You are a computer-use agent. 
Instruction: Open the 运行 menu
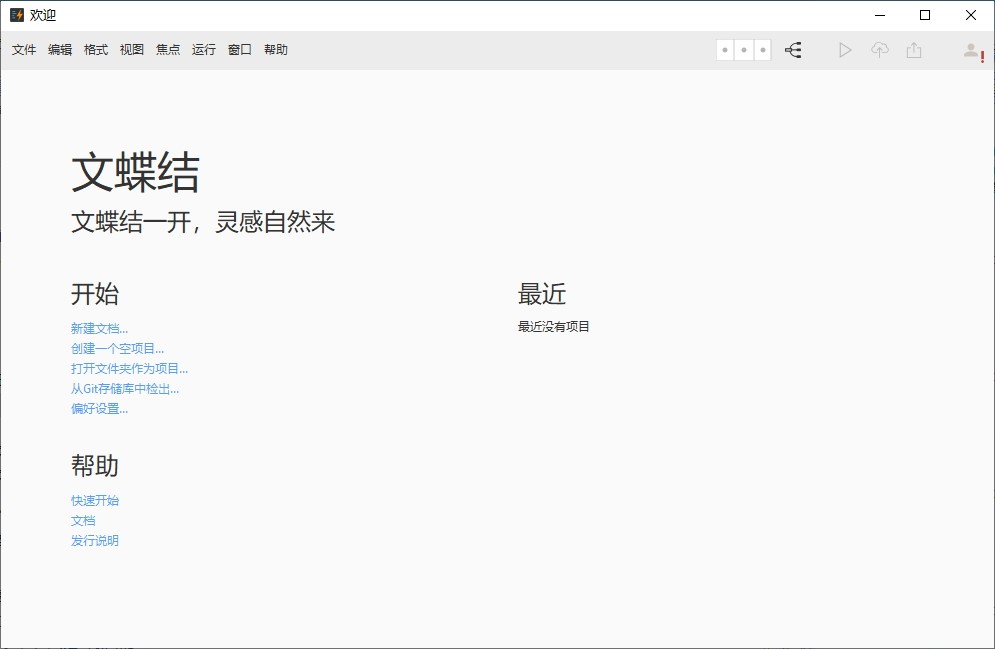pos(203,49)
